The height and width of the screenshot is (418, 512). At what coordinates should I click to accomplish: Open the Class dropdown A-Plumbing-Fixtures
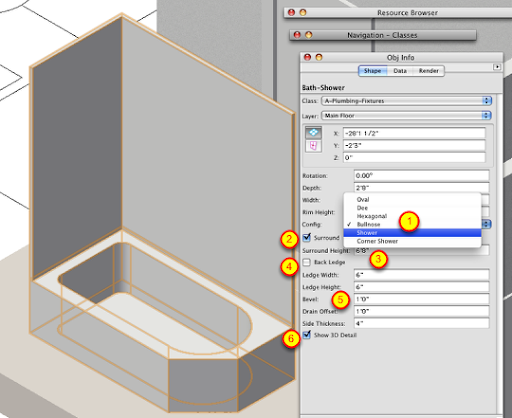(x=406, y=101)
